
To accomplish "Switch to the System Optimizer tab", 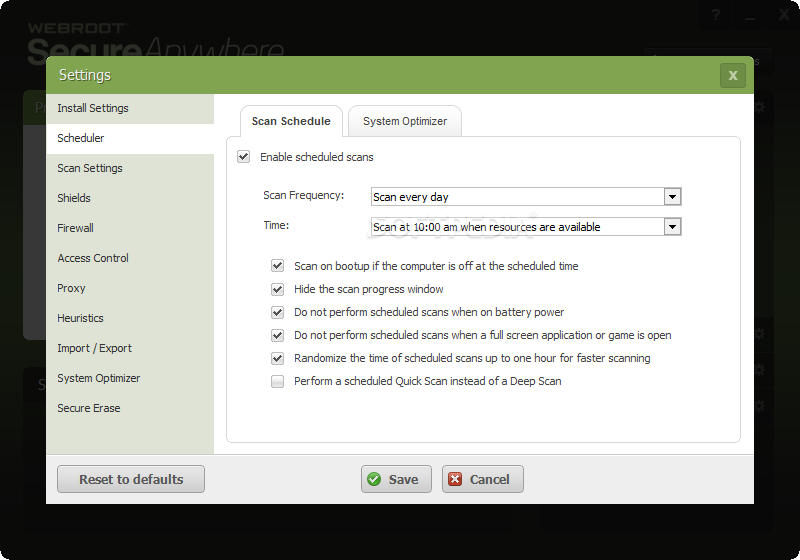I will click(x=405, y=121).
